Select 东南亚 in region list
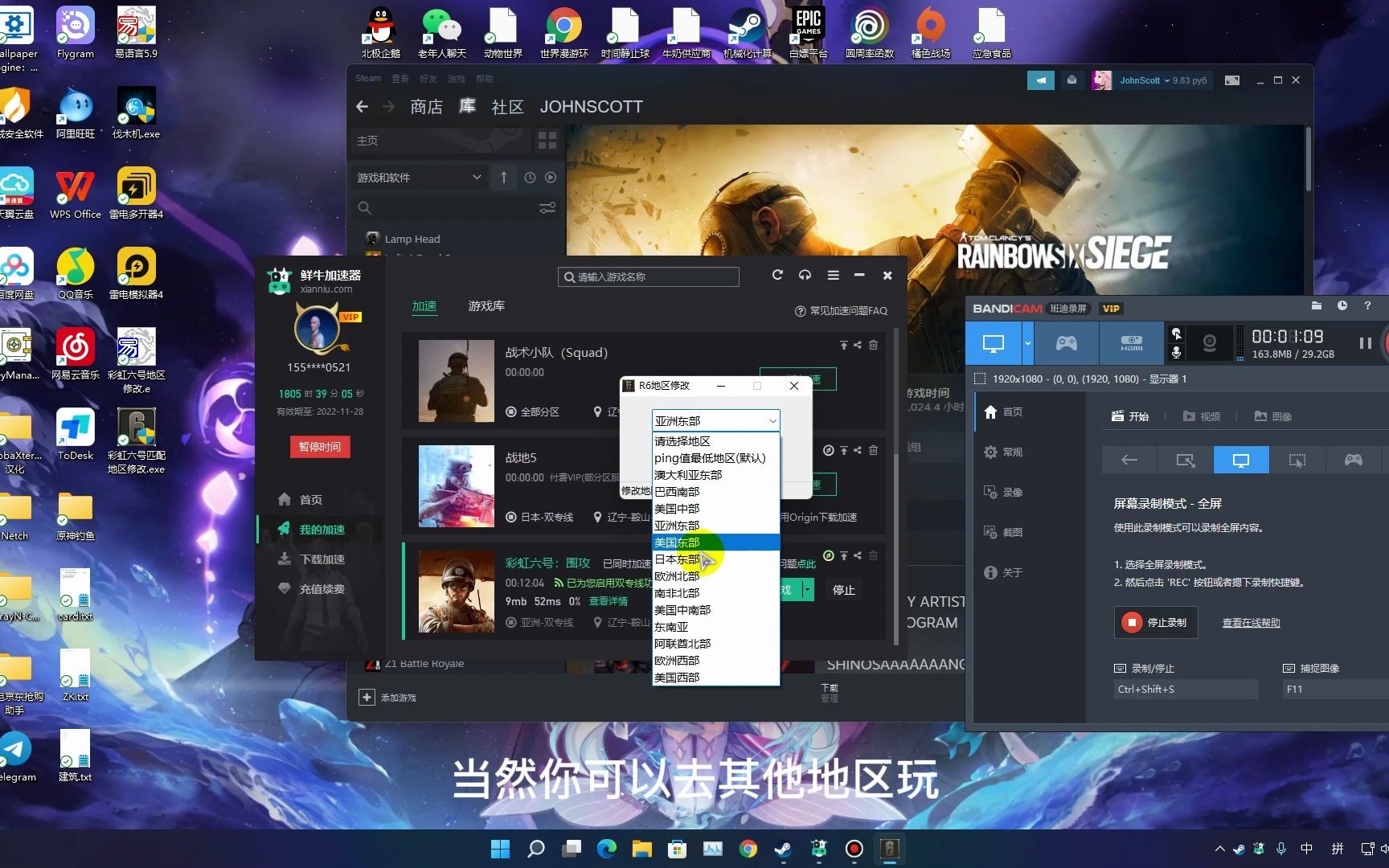 click(x=715, y=627)
